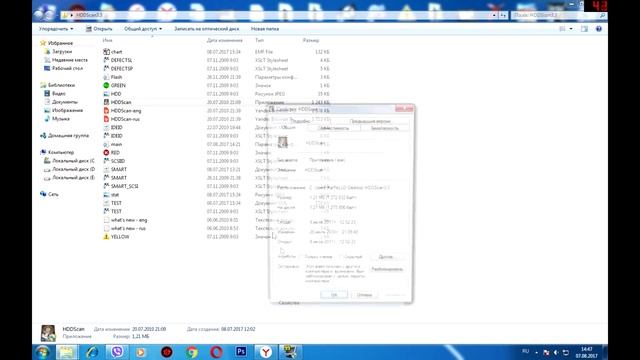
Task: Select the RED icon file
Action: point(106,153)
